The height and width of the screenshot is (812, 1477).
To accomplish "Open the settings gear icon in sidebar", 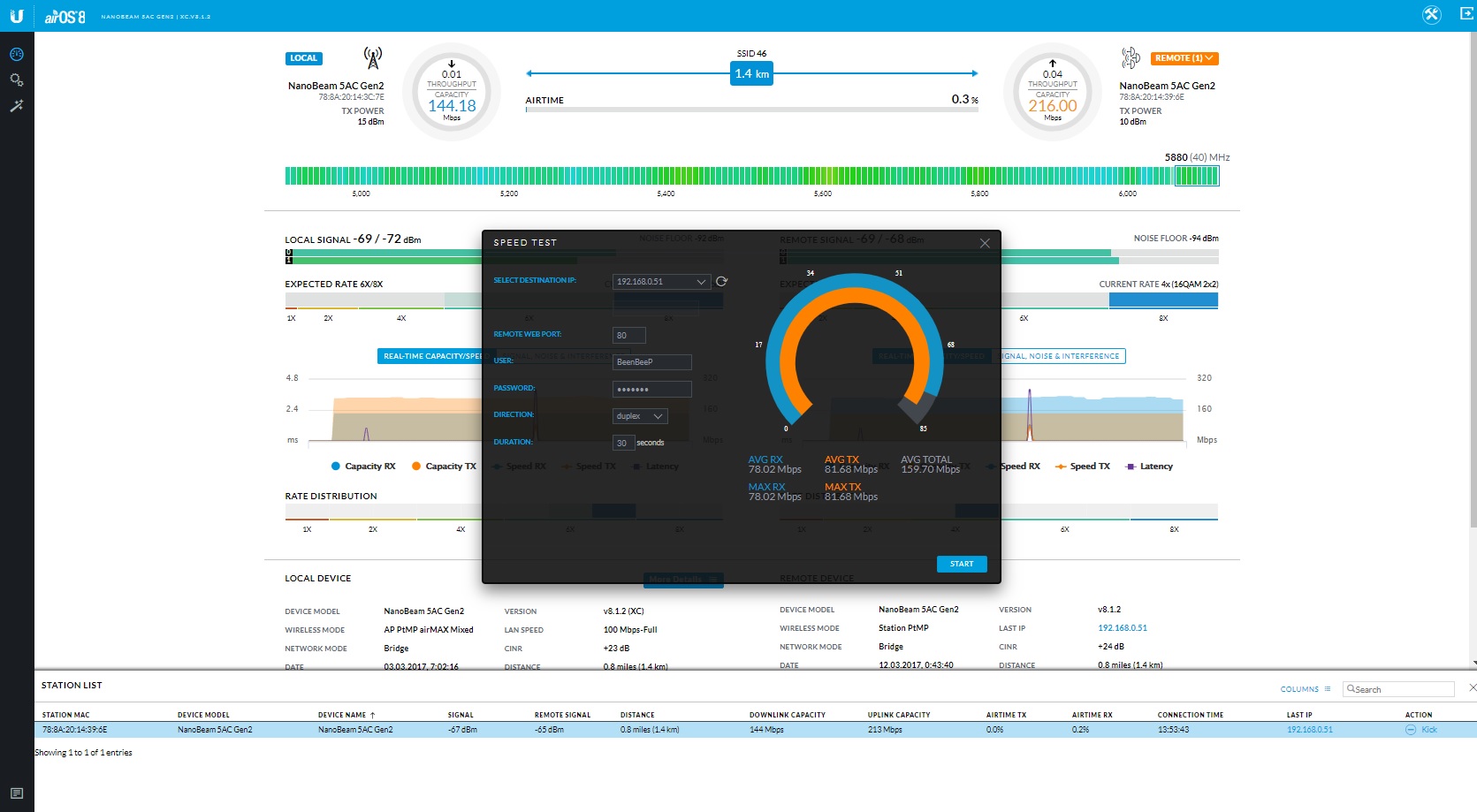I will click(x=17, y=80).
